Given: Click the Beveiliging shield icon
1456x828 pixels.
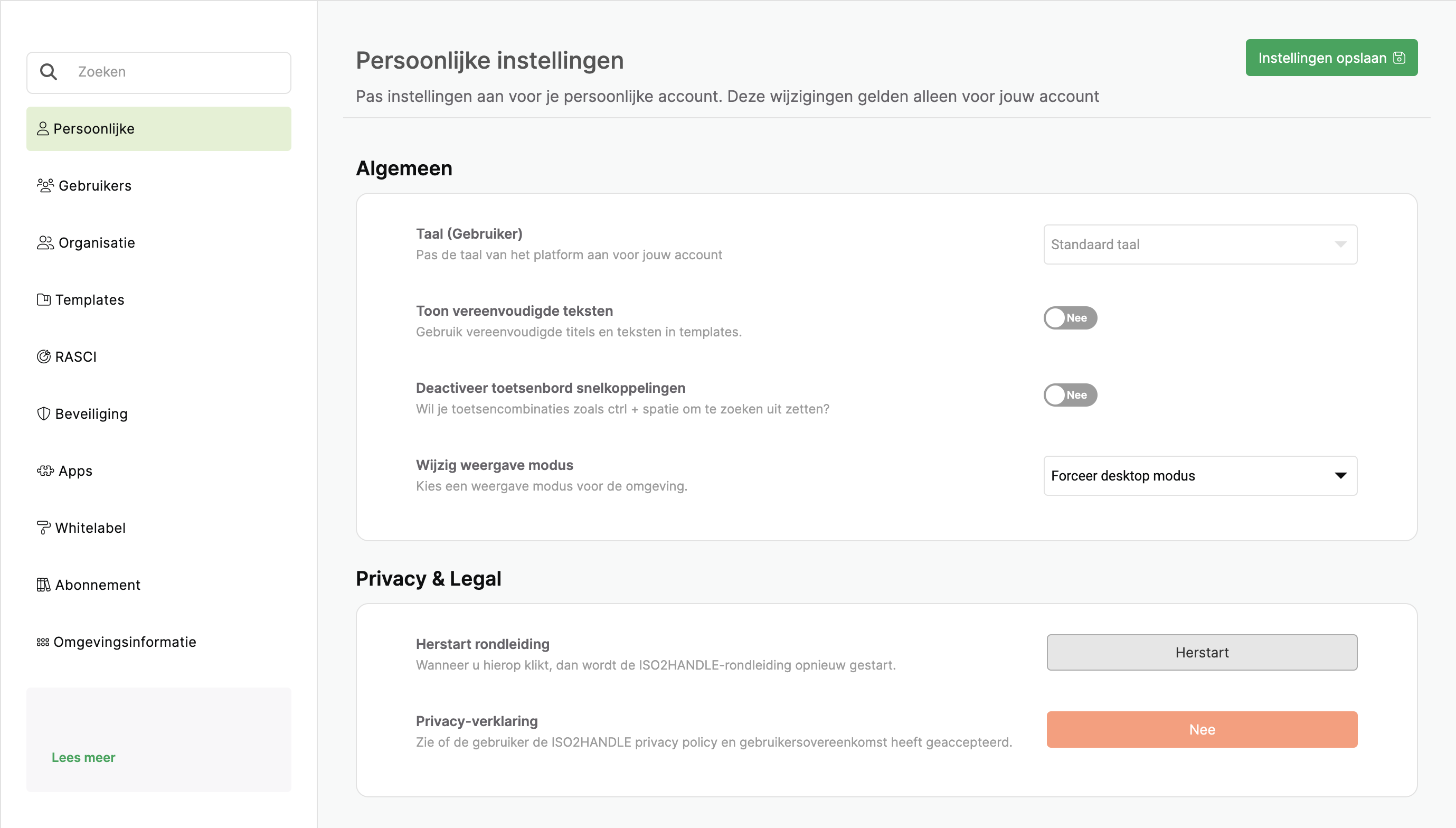Looking at the screenshot, I should 44,413.
